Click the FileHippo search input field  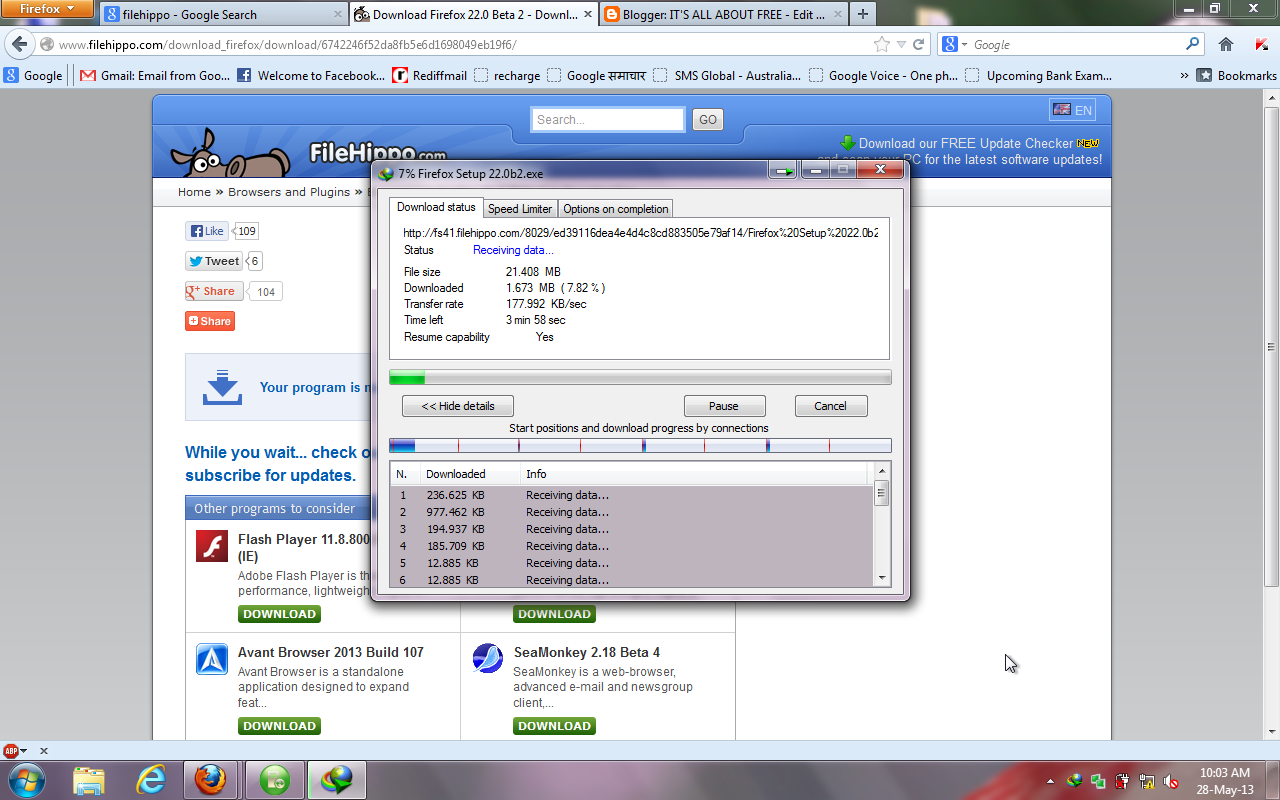pos(607,120)
